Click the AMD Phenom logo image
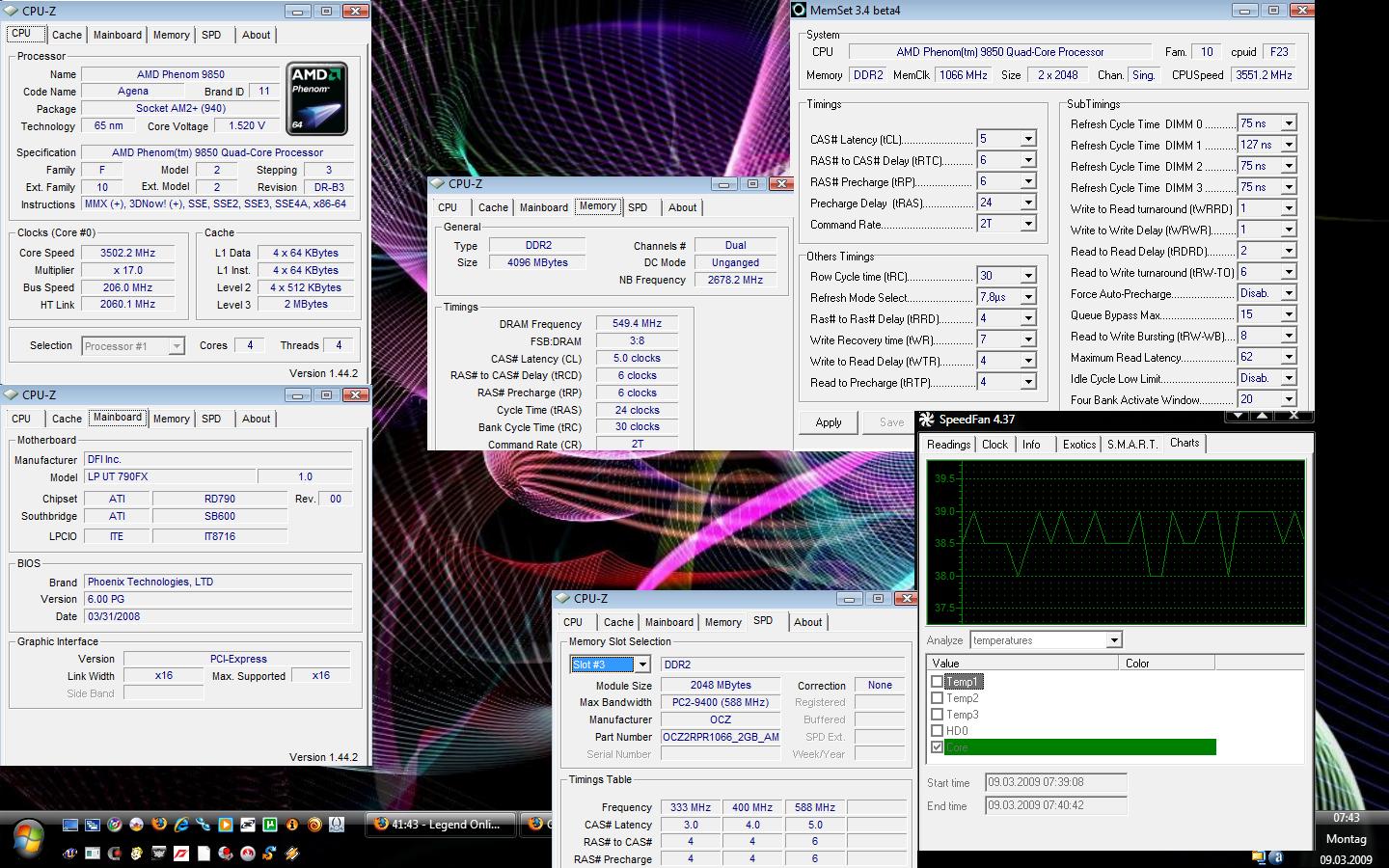 coord(316,99)
